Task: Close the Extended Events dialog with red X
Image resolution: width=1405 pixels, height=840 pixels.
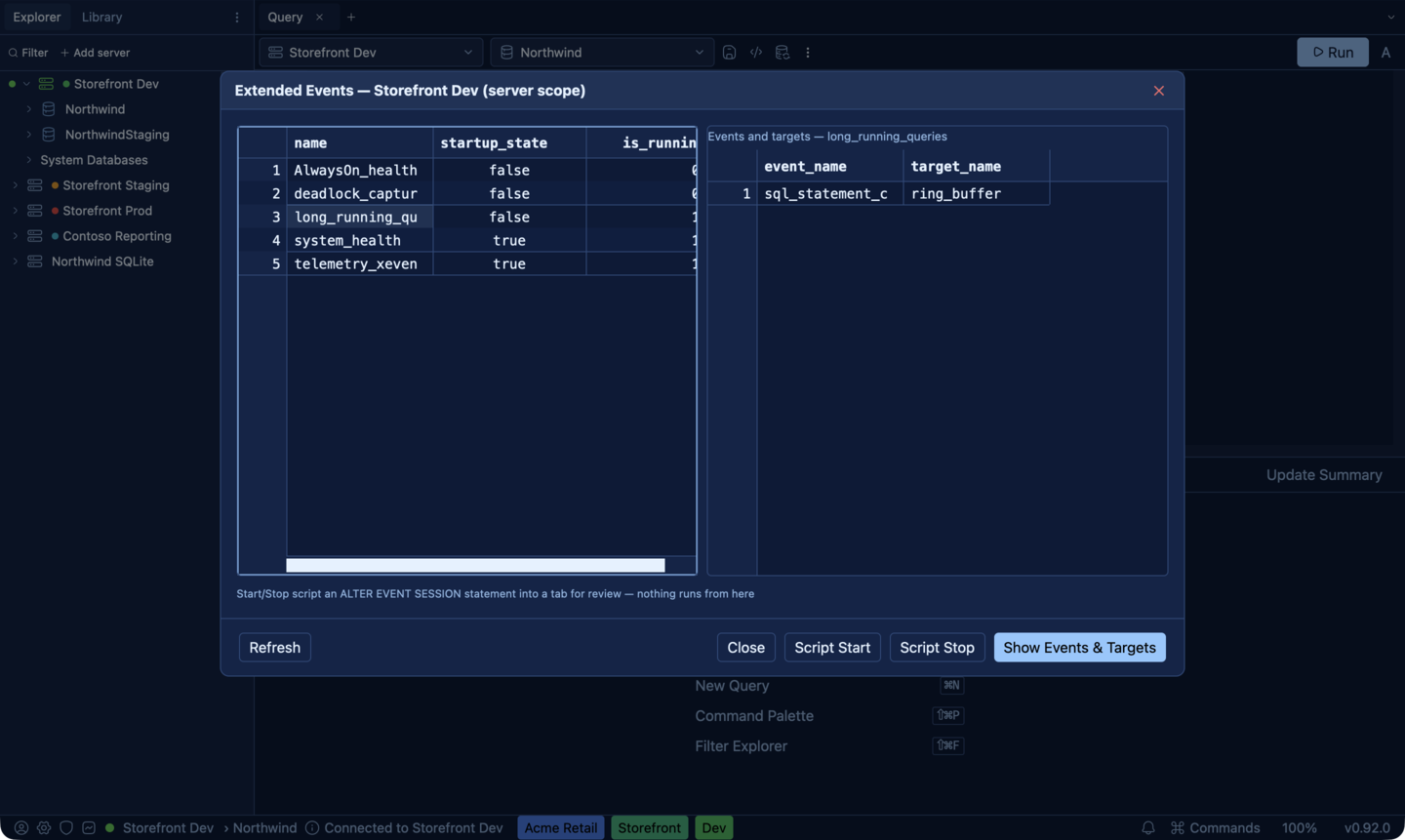Action: click(x=1159, y=91)
